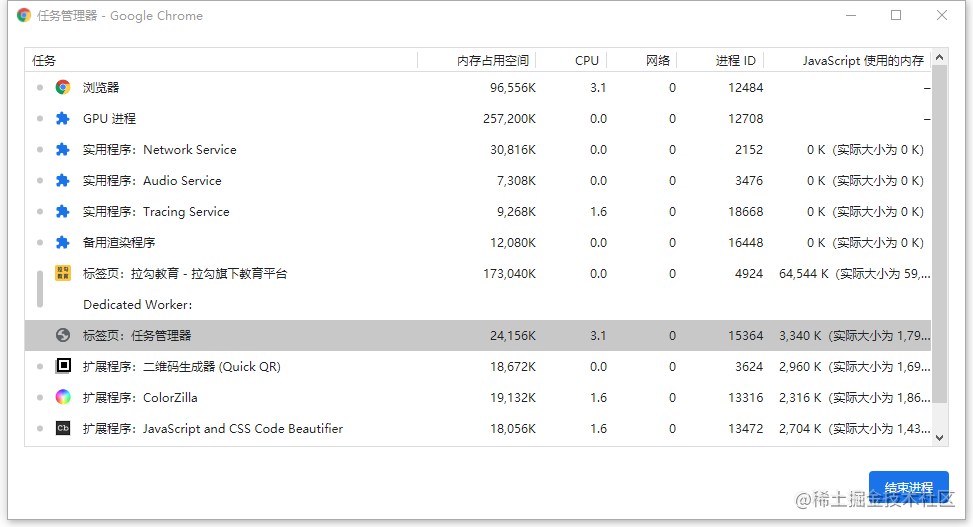Viewport: 973px width, 527px height.
Task: Maximize the 任务管理器 window
Action: pyautogui.click(x=896, y=15)
